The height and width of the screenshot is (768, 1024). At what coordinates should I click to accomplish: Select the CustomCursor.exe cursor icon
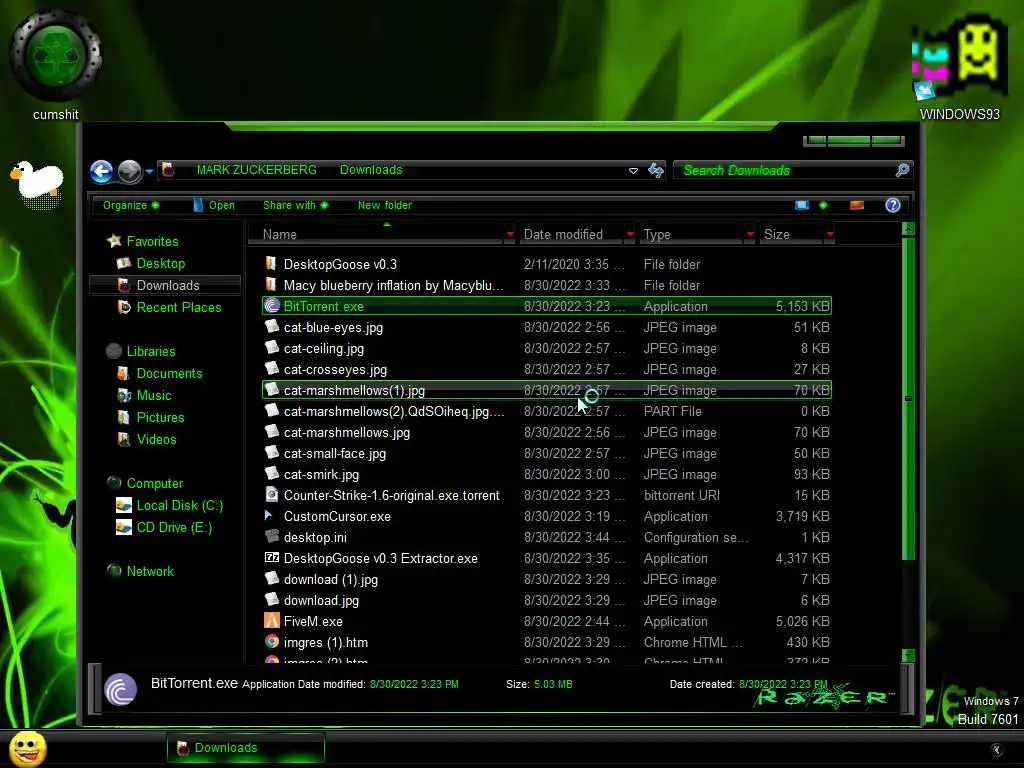pos(268,515)
